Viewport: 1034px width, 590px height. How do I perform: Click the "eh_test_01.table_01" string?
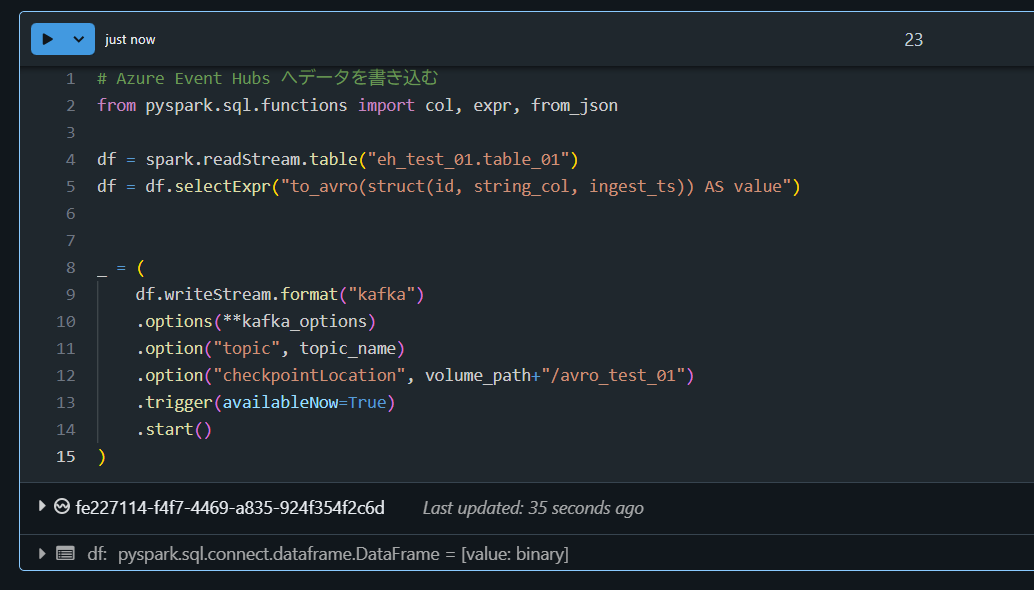point(468,160)
